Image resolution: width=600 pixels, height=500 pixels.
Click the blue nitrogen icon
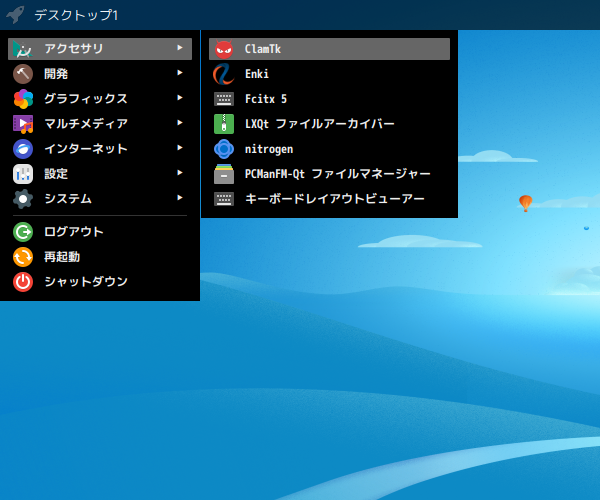(224, 149)
